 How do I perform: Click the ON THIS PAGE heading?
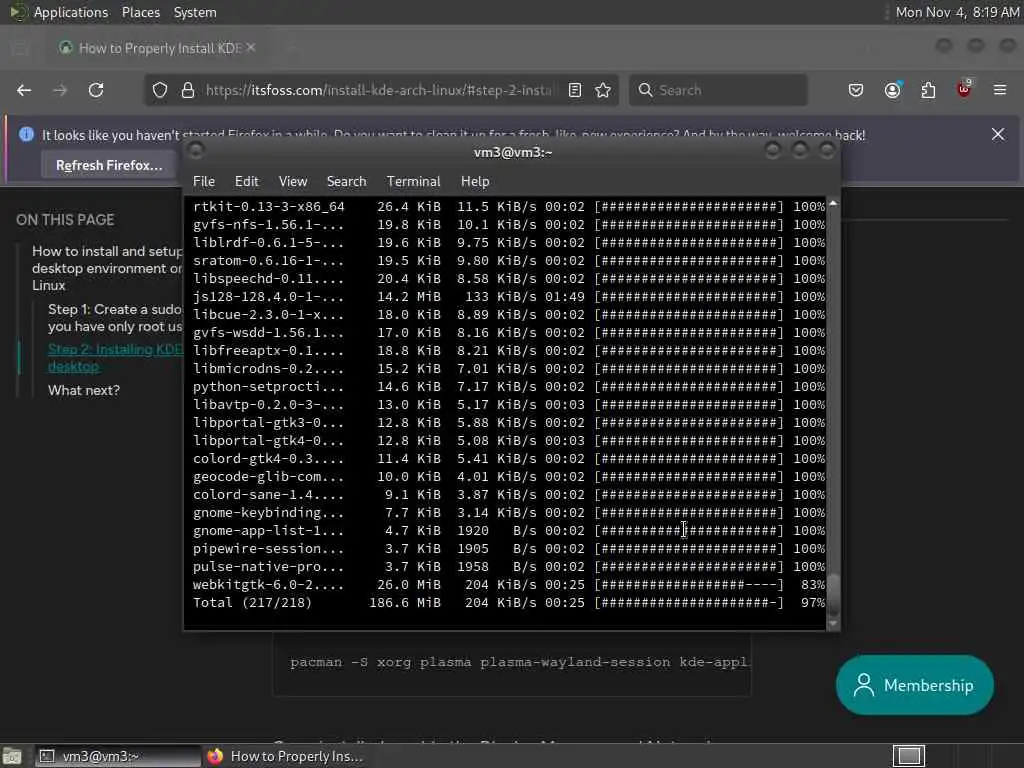[65, 220]
